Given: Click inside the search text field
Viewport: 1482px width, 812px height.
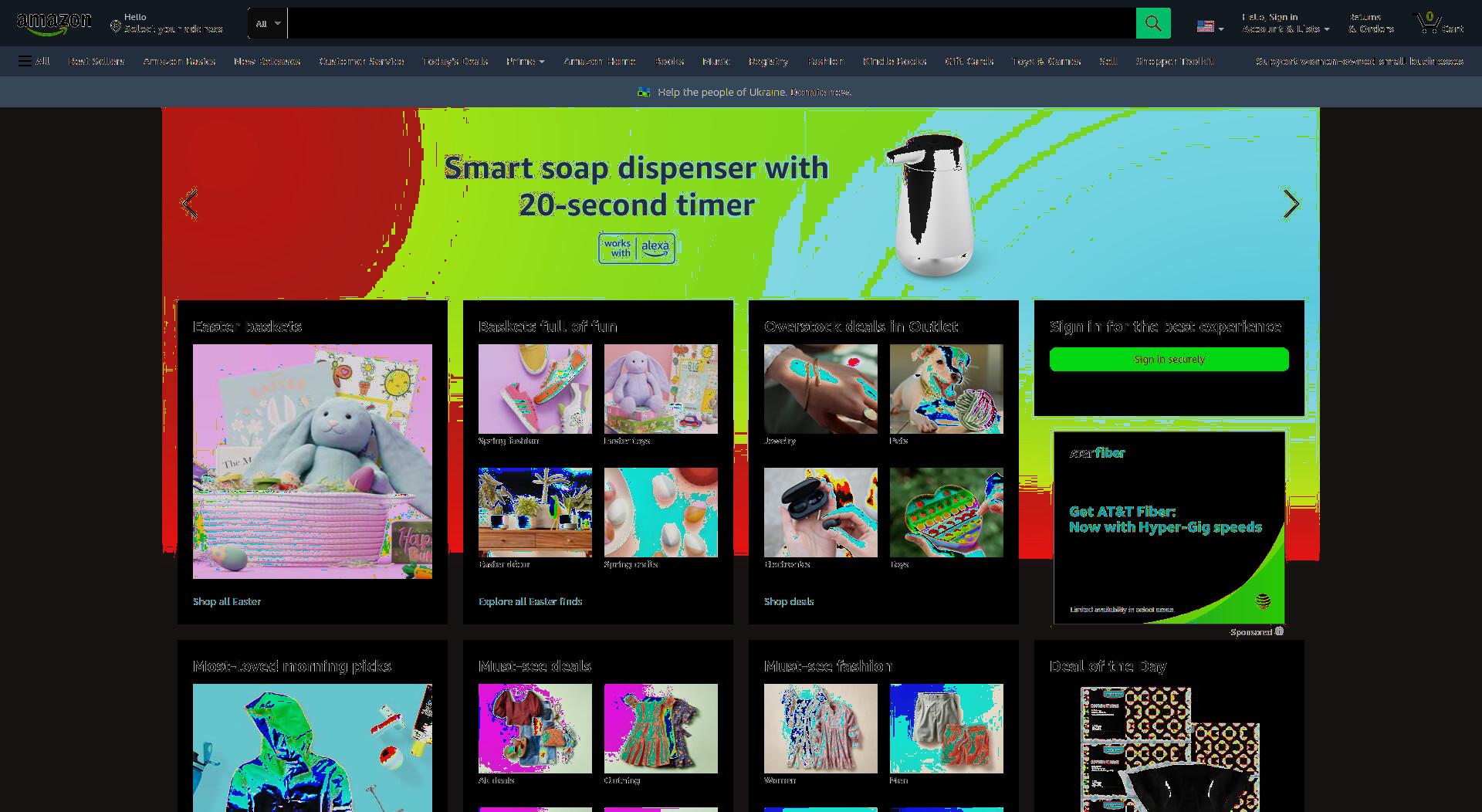Looking at the screenshot, I should point(712,23).
